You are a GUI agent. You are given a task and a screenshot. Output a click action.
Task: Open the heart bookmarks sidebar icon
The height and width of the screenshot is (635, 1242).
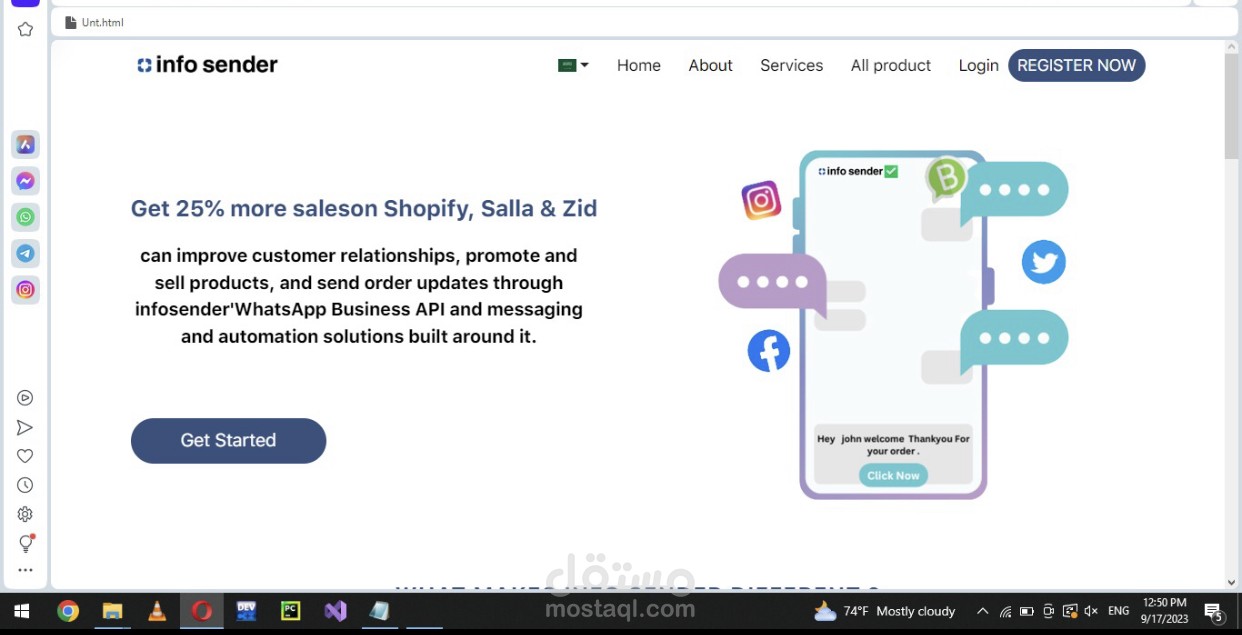(x=25, y=456)
